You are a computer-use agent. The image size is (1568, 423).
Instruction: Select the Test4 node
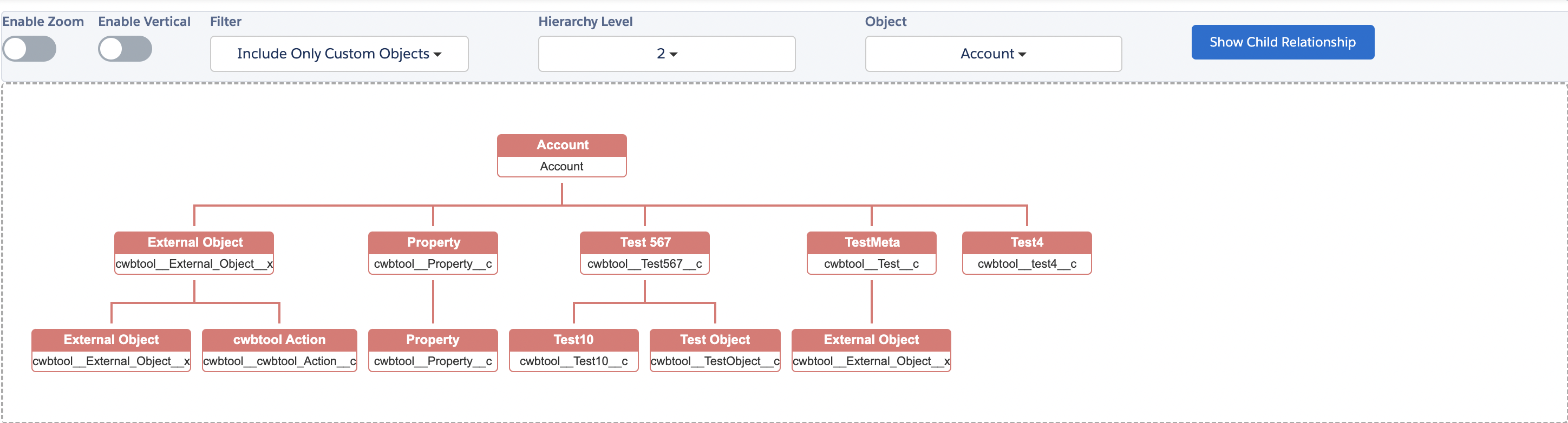click(x=1026, y=253)
